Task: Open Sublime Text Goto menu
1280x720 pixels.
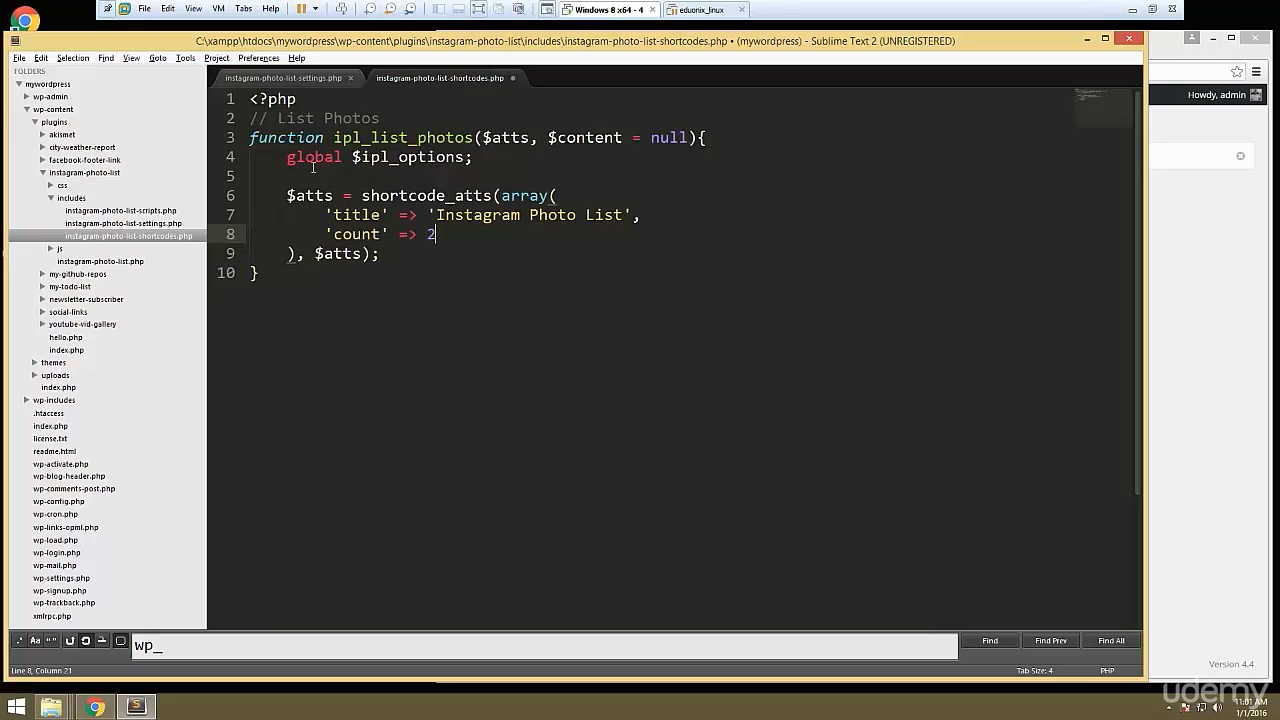Action: tap(158, 58)
